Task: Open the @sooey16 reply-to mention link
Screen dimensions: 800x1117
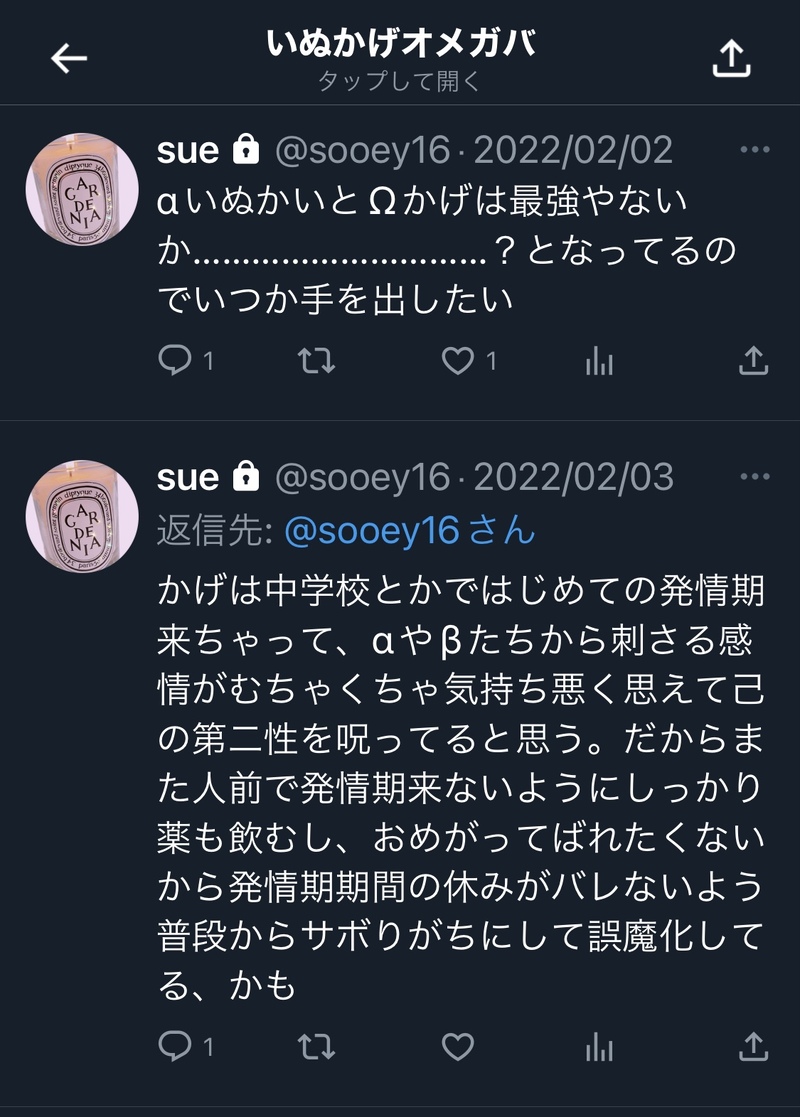Action: click(410, 531)
